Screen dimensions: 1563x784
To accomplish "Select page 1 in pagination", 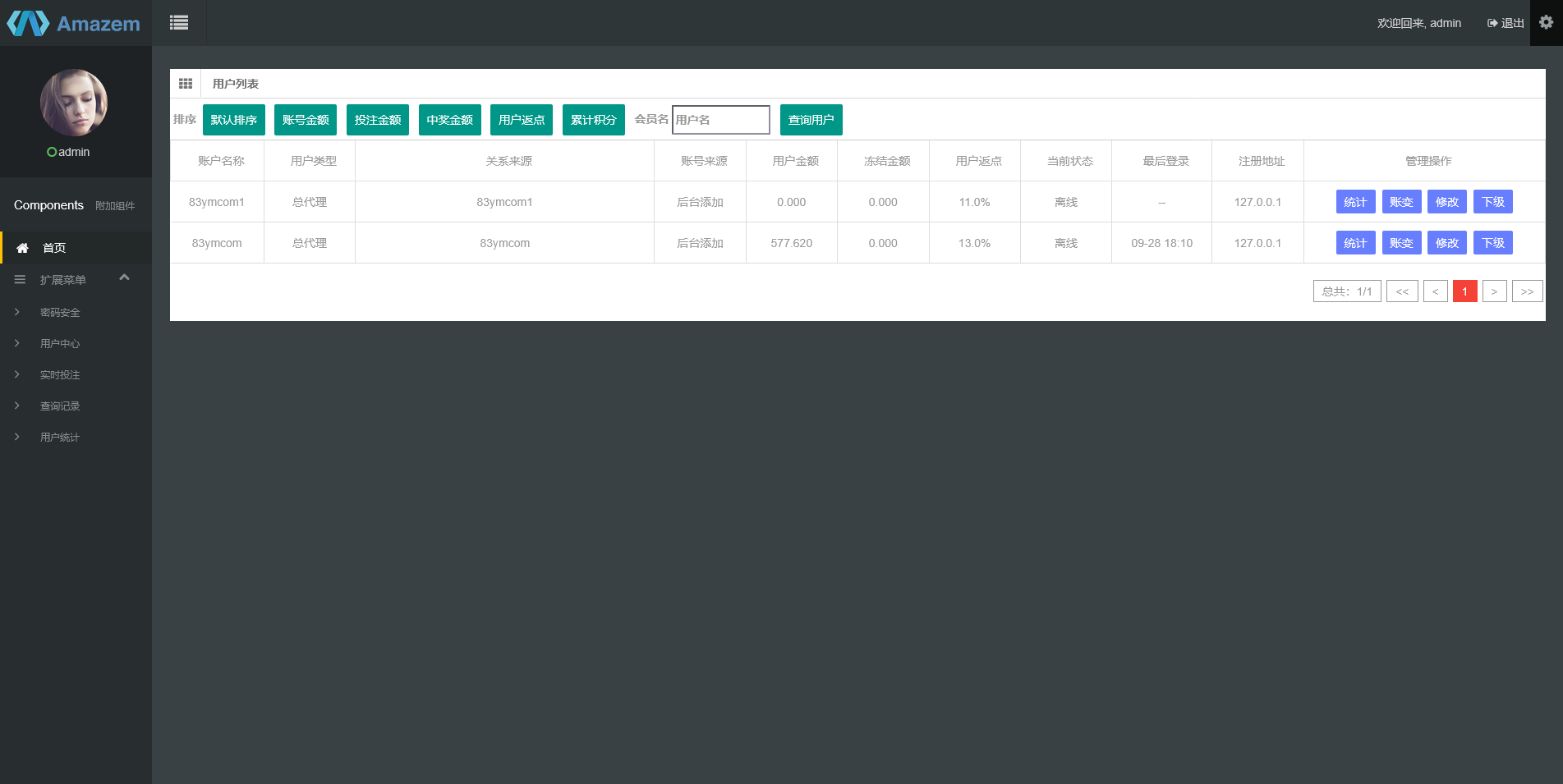I will point(1464,291).
